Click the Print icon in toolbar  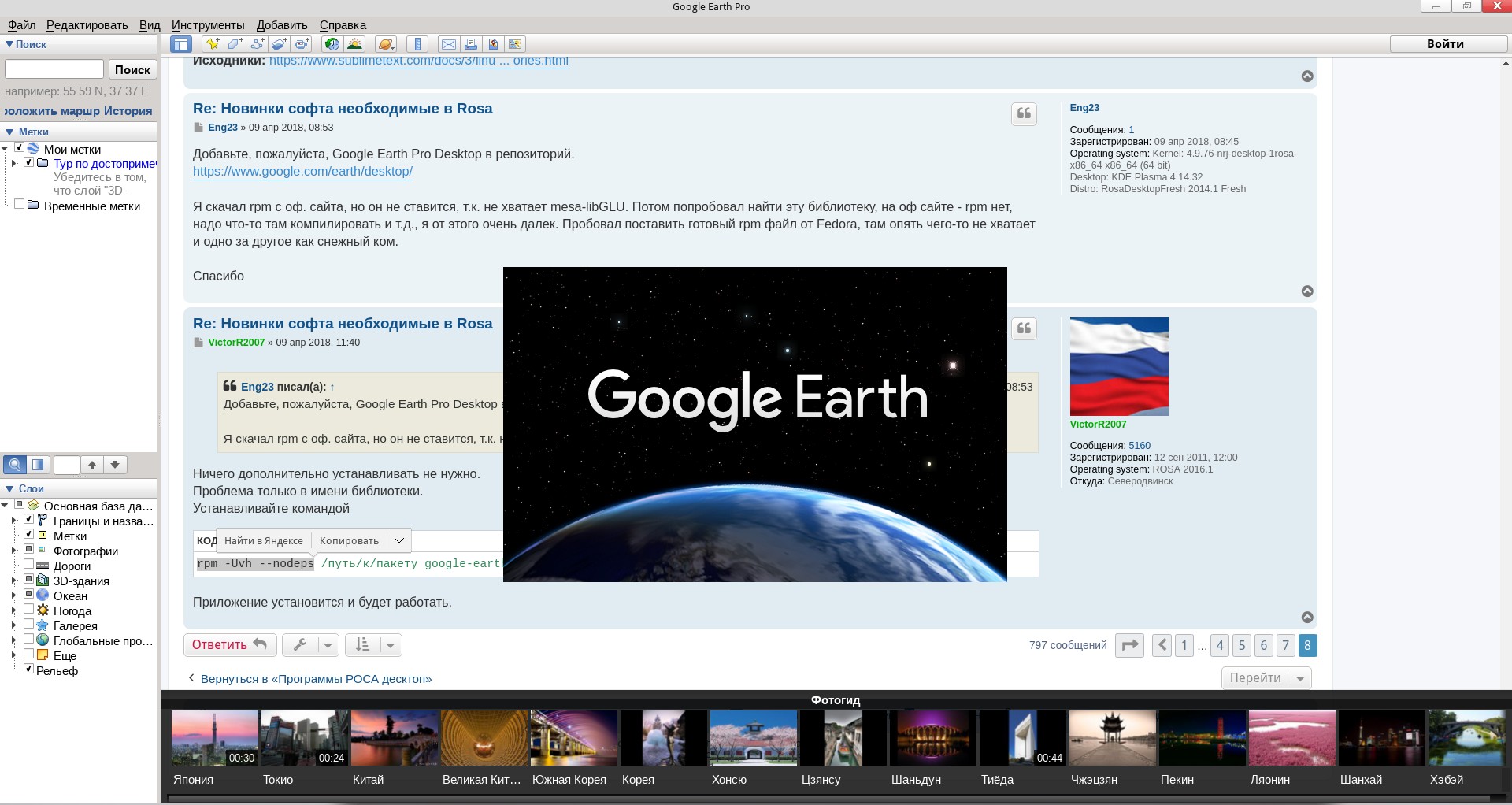(x=470, y=44)
